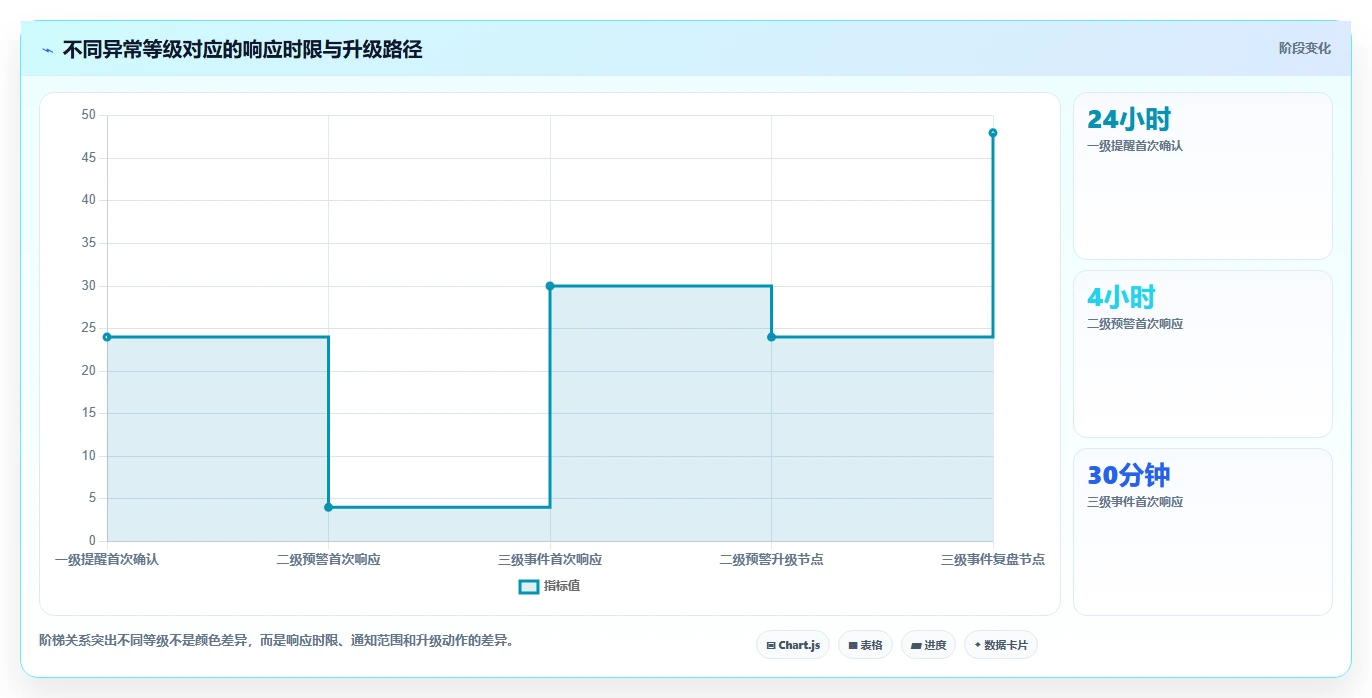Image resolution: width=1372 pixels, height=698 pixels.
Task: Click the data point at 二级预警升级节点
Action: pyautogui.click(x=771, y=337)
